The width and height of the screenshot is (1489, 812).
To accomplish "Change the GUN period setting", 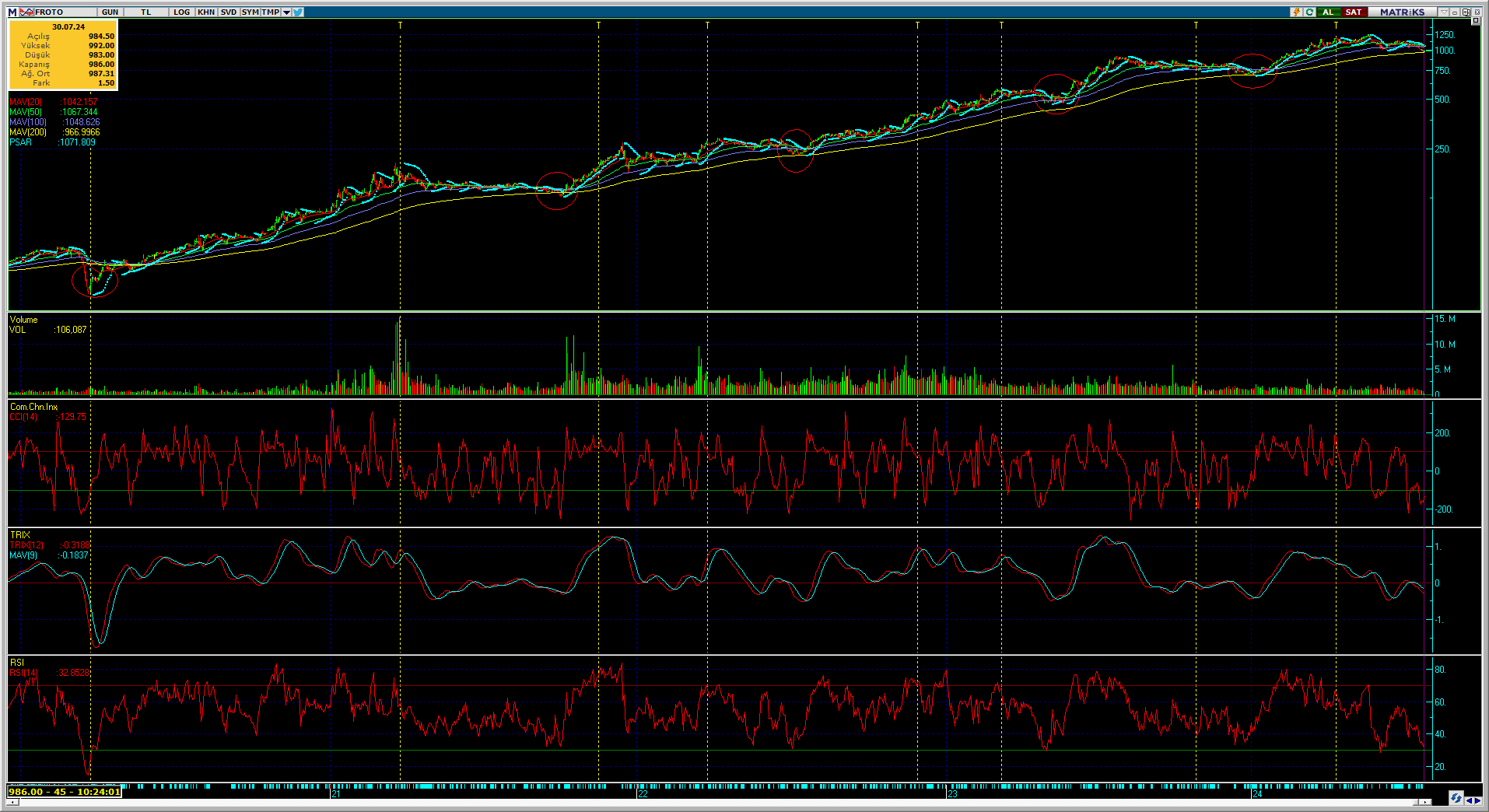I will coord(110,12).
